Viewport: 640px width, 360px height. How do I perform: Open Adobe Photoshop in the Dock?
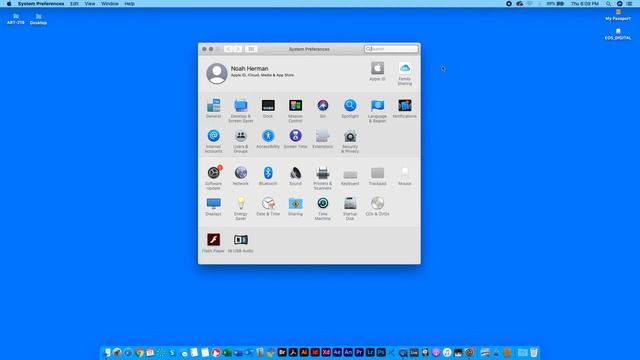381,352
